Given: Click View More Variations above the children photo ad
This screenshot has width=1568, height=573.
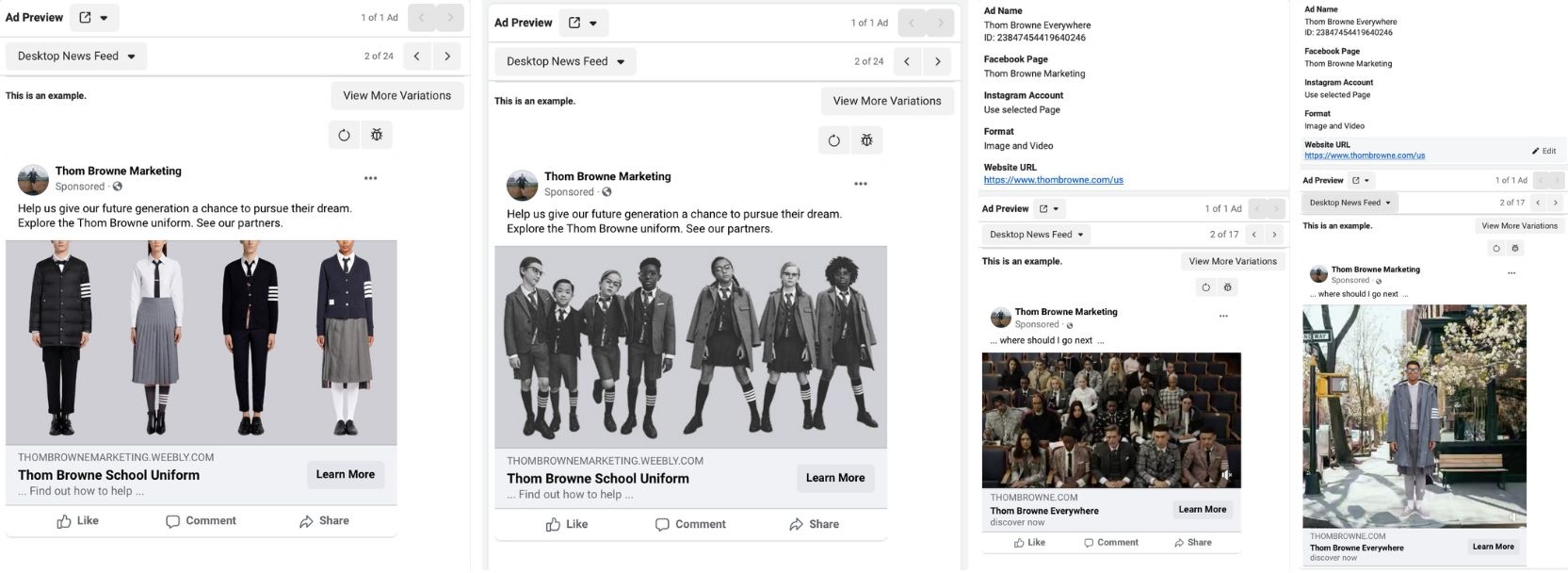Looking at the screenshot, I should click(887, 102).
